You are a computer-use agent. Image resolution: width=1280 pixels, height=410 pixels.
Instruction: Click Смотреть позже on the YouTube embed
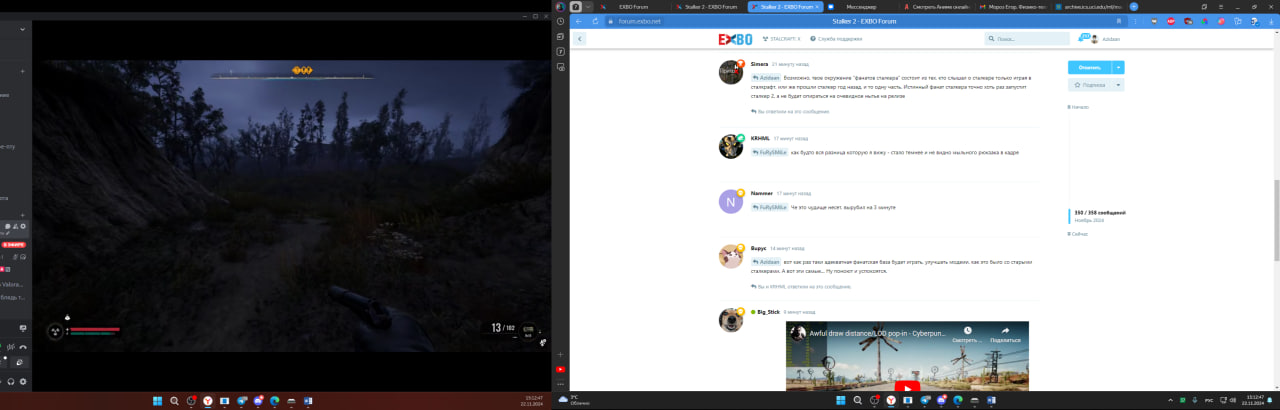pos(968,334)
